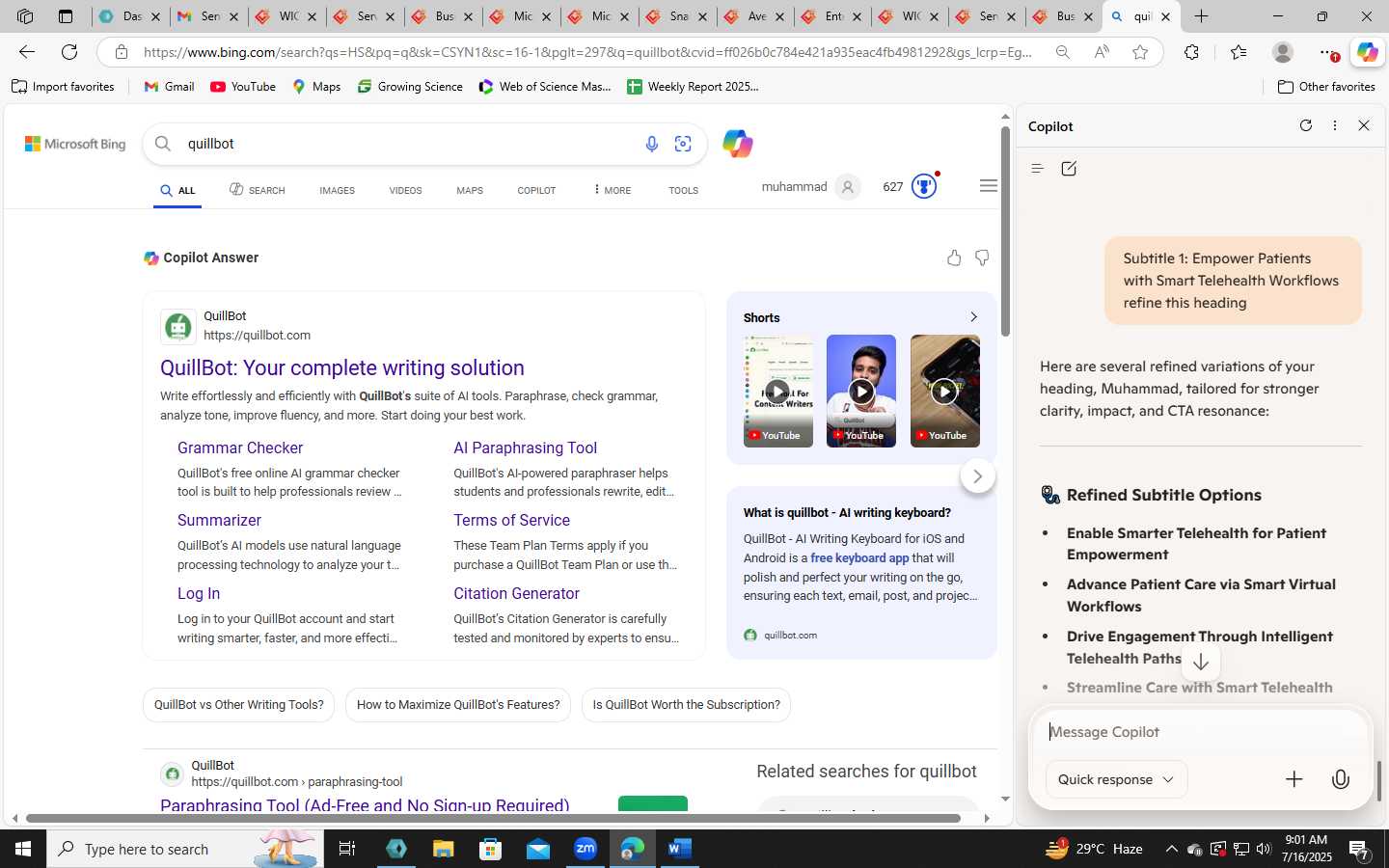The height and width of the screenshot is (868, 1389).
Task: Search by voice using the microphone icon
Action: (x=652, y=144)
